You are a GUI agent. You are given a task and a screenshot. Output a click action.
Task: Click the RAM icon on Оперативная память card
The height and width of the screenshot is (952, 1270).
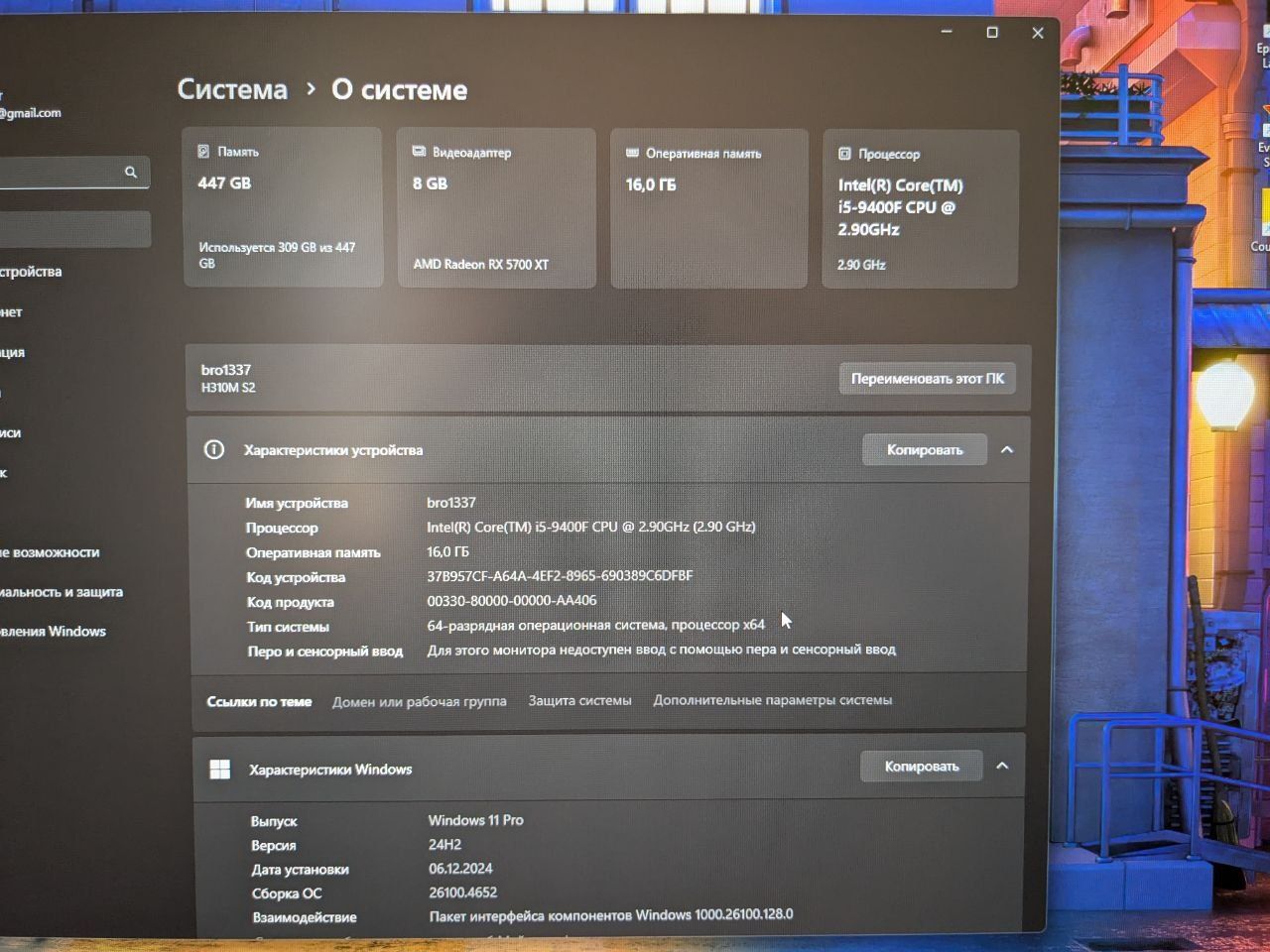(x=632, y=153)
